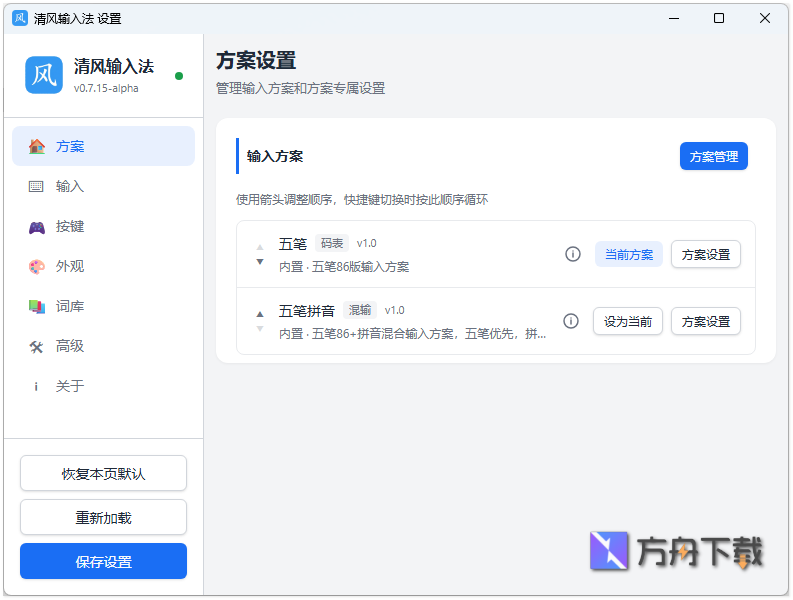This screenshot has height=600, width=793.
Task: Move 五笔拼音 scheme up with arrow
Action: tap(260, 314)
